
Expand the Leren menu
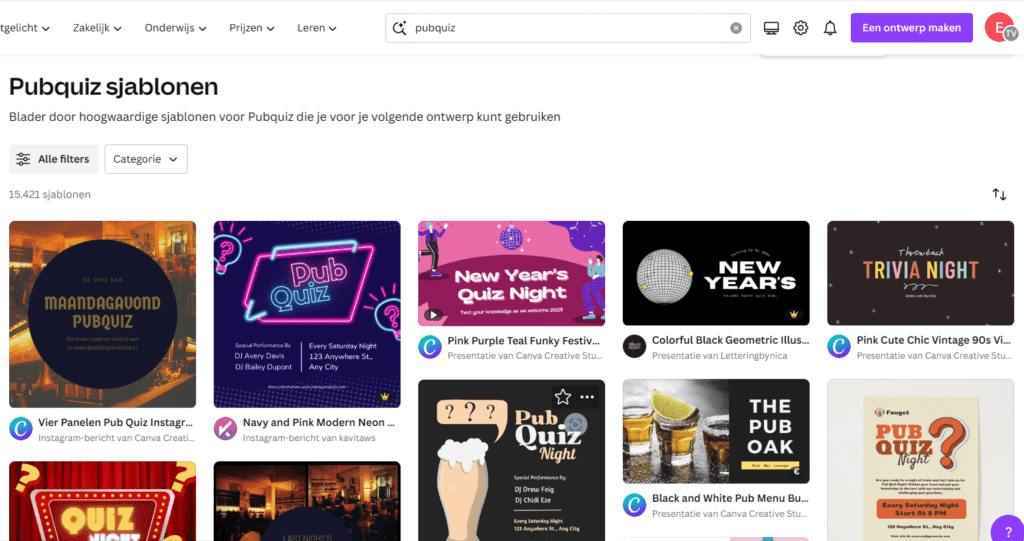coord(317,28)
